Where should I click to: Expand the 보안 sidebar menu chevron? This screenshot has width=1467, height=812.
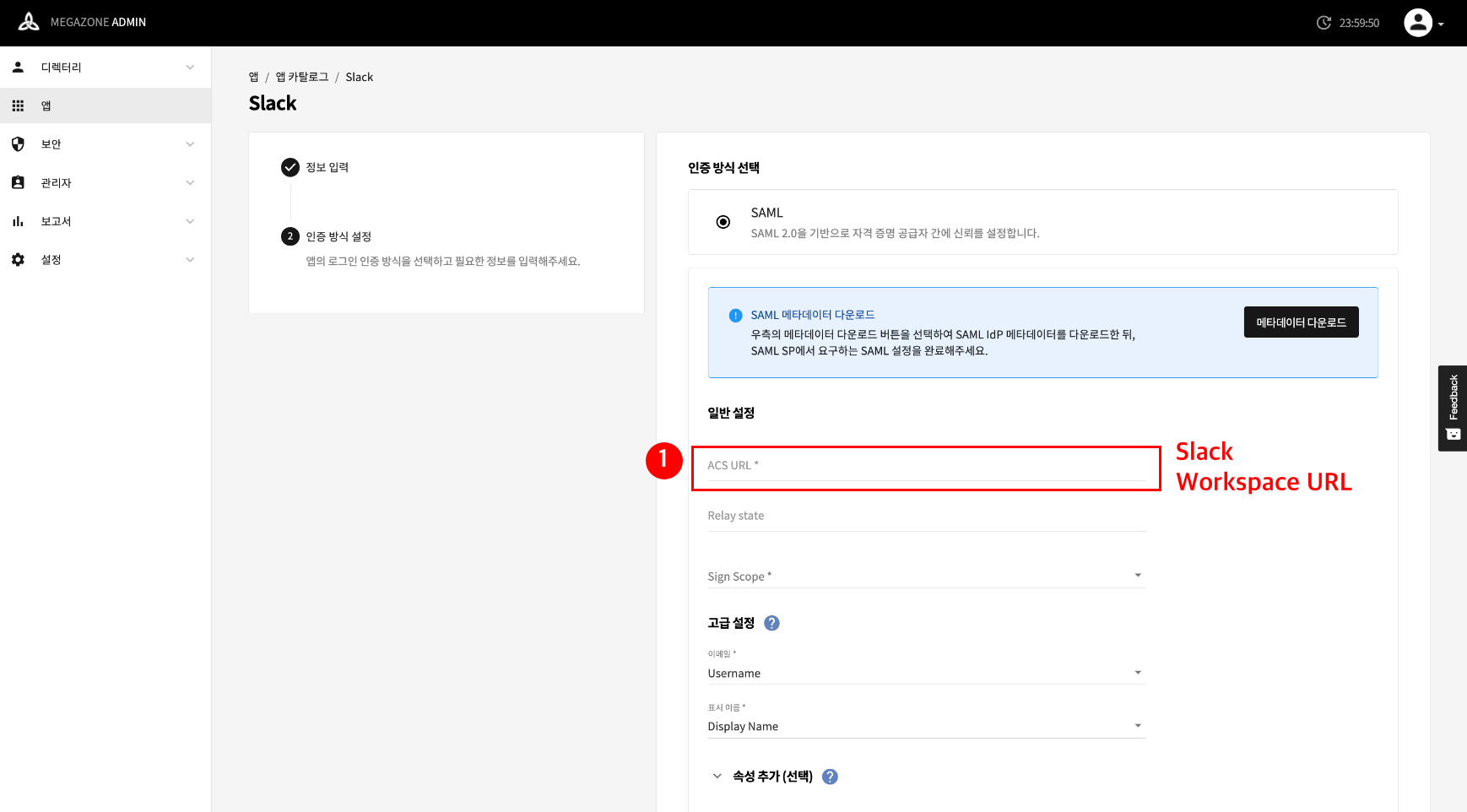pos(190,144)
